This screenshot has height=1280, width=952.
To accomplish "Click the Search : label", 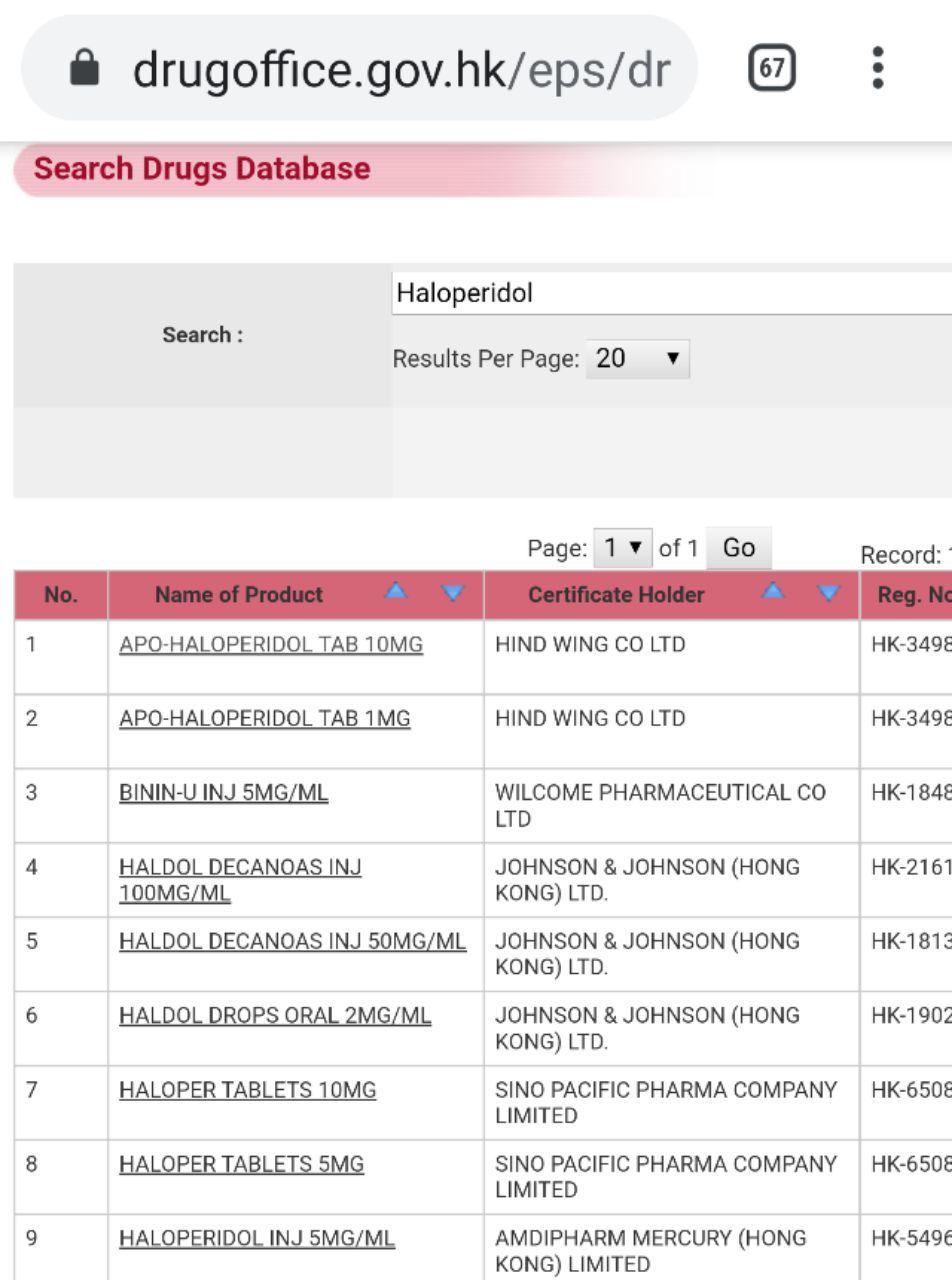I will pyautogui.click(x=203, y=335).
